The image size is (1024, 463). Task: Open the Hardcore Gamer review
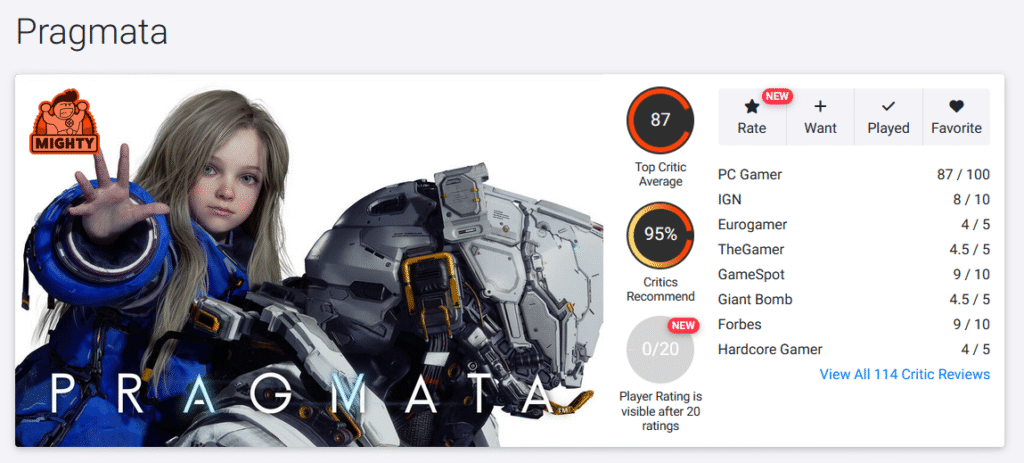point(854,349)
